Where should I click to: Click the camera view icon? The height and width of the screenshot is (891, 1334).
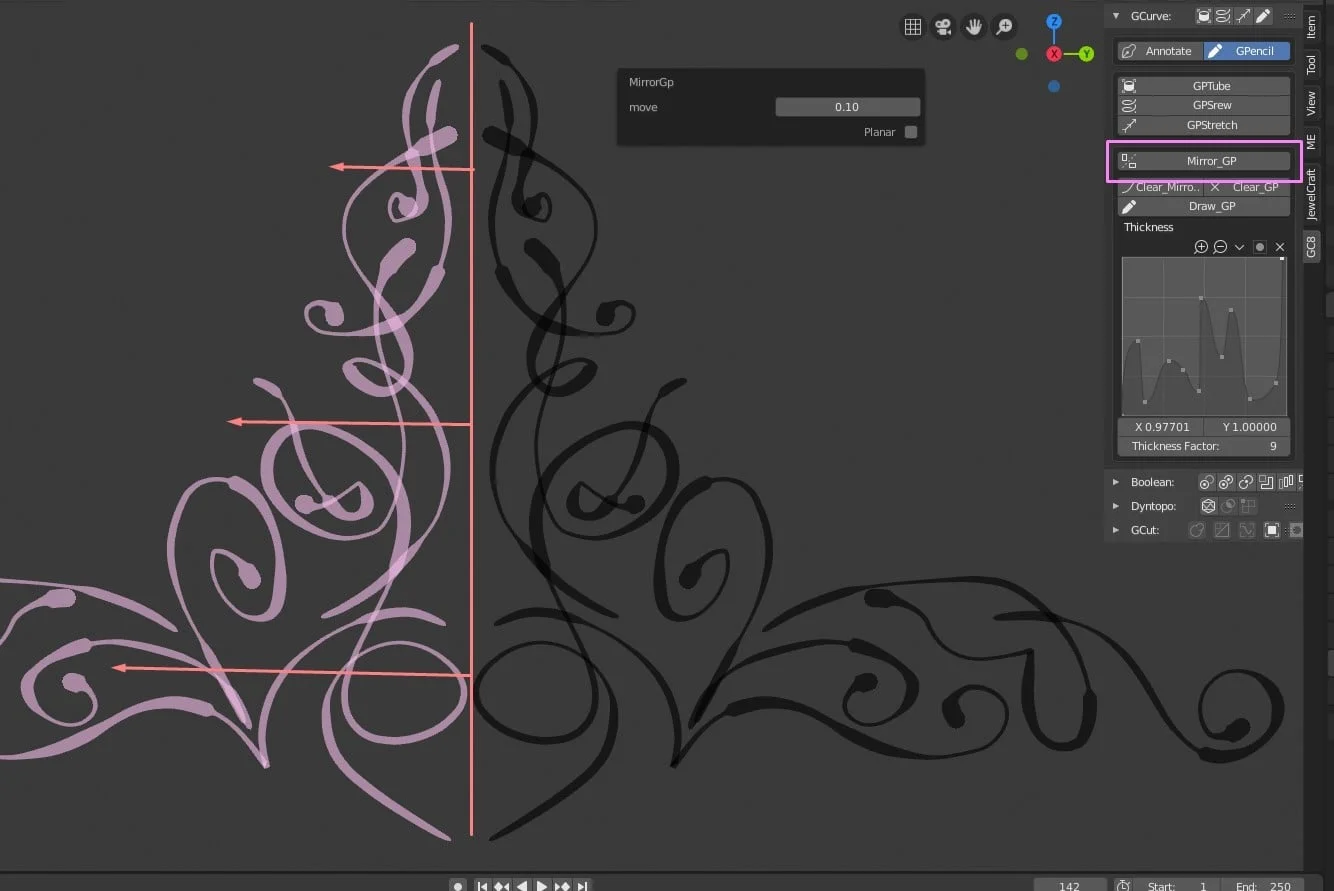click(x=943, y=27)
